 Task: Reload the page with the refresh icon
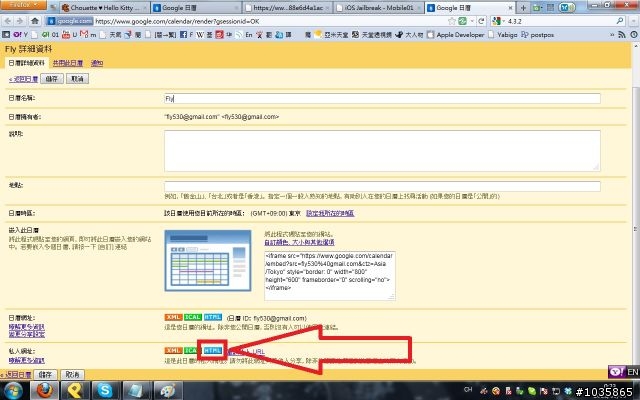point(481,21)
